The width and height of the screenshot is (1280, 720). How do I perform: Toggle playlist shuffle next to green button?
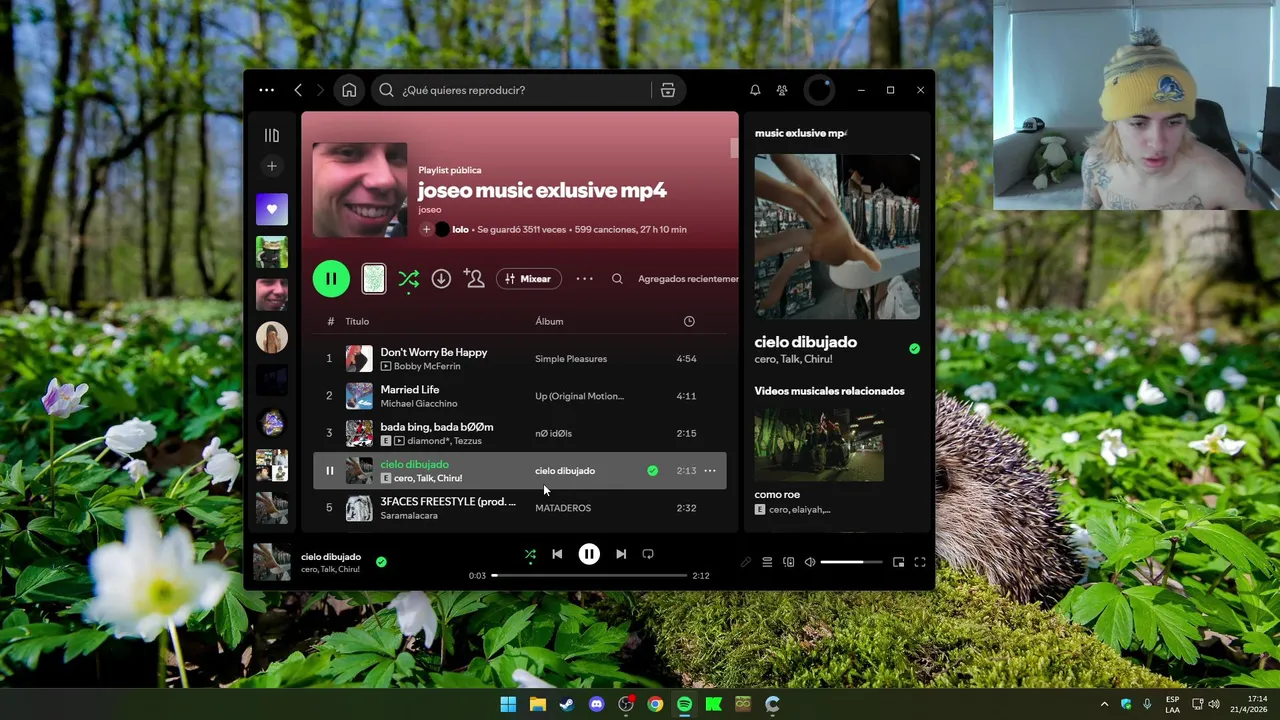pos(408,279)
